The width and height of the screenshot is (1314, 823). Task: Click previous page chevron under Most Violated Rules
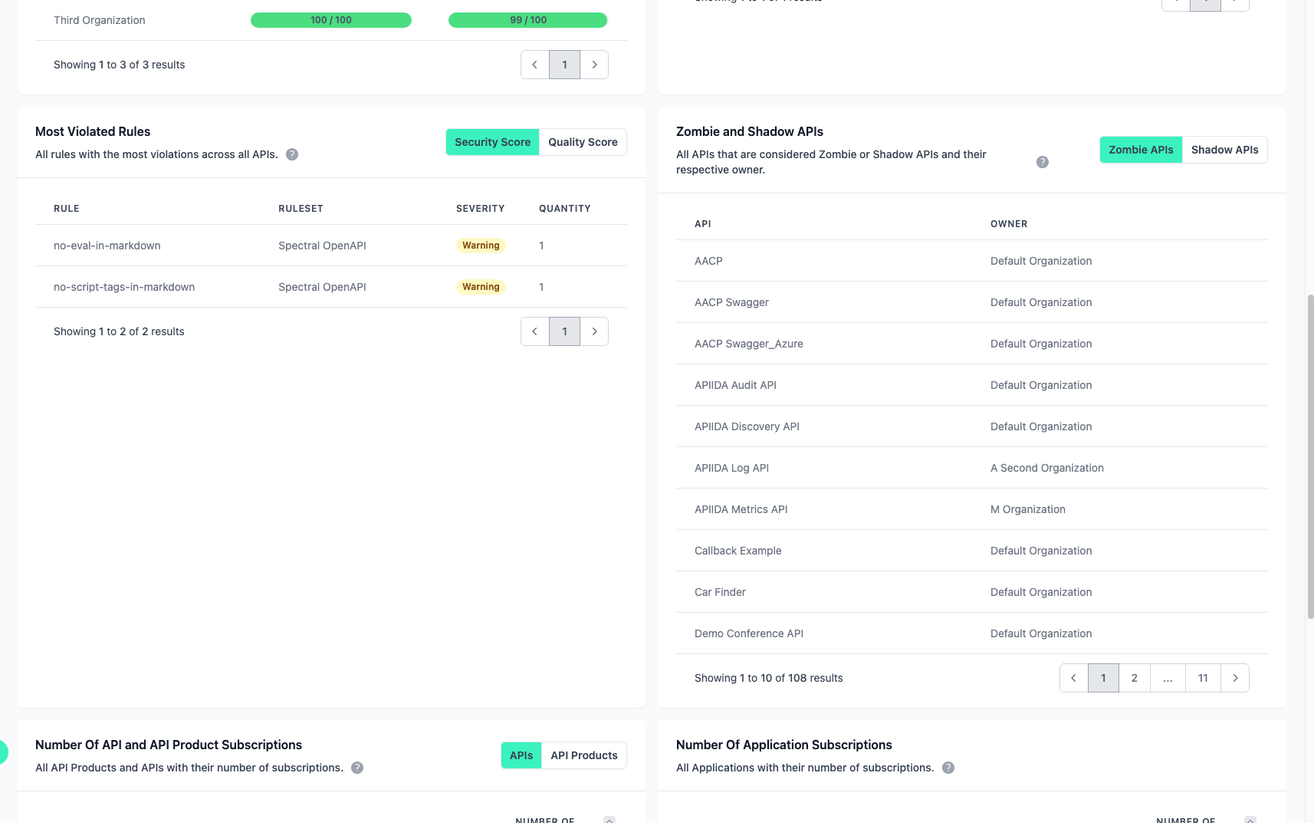(534, 331)
